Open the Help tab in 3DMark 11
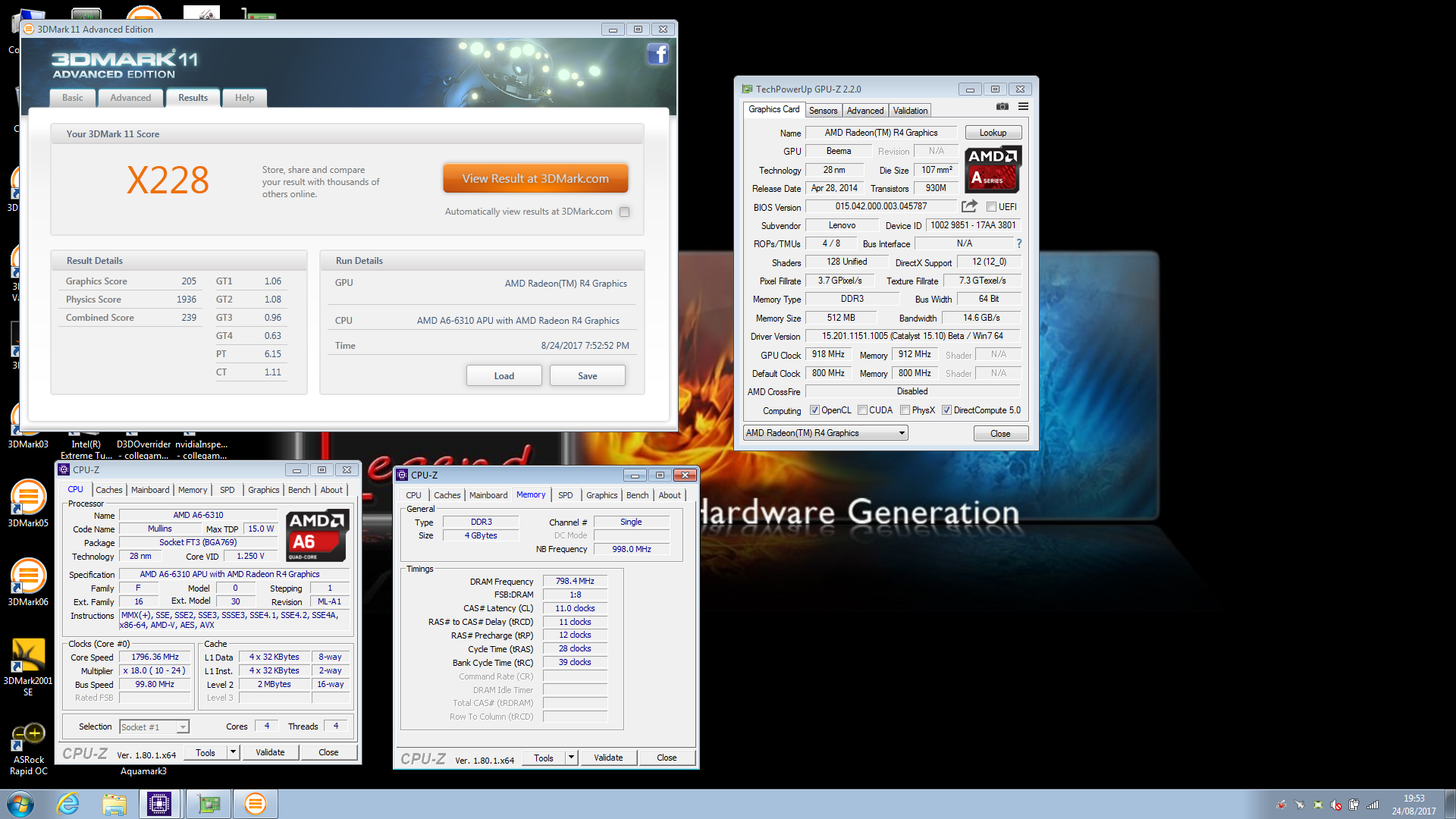 [x=244, y=98]
